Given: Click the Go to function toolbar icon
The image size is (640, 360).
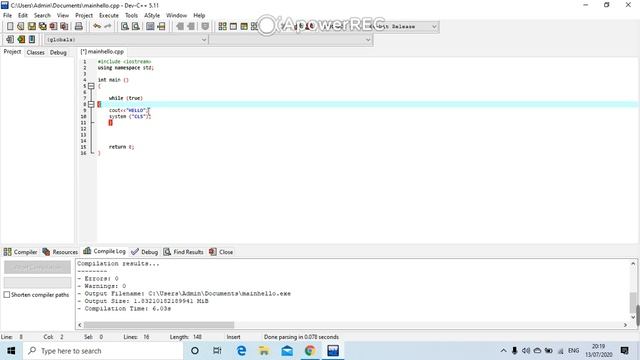Looking at the screenshot, I should pyautogui.click(x=150, y=26).
